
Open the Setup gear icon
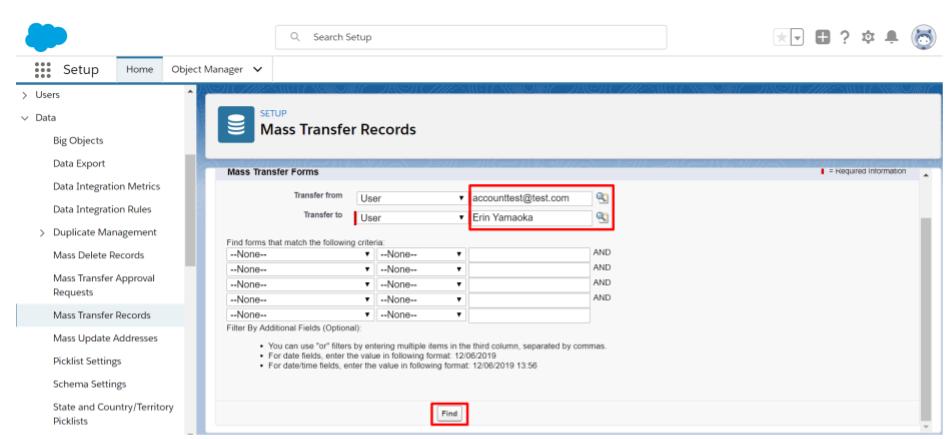click(x=868, y=37)
